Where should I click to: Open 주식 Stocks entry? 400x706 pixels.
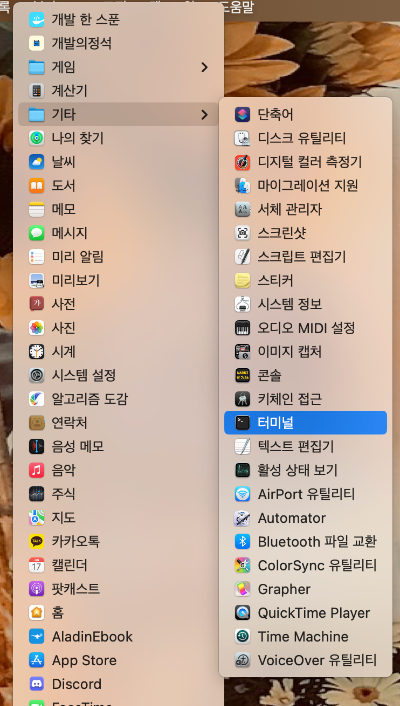click(x=118, y=494)
